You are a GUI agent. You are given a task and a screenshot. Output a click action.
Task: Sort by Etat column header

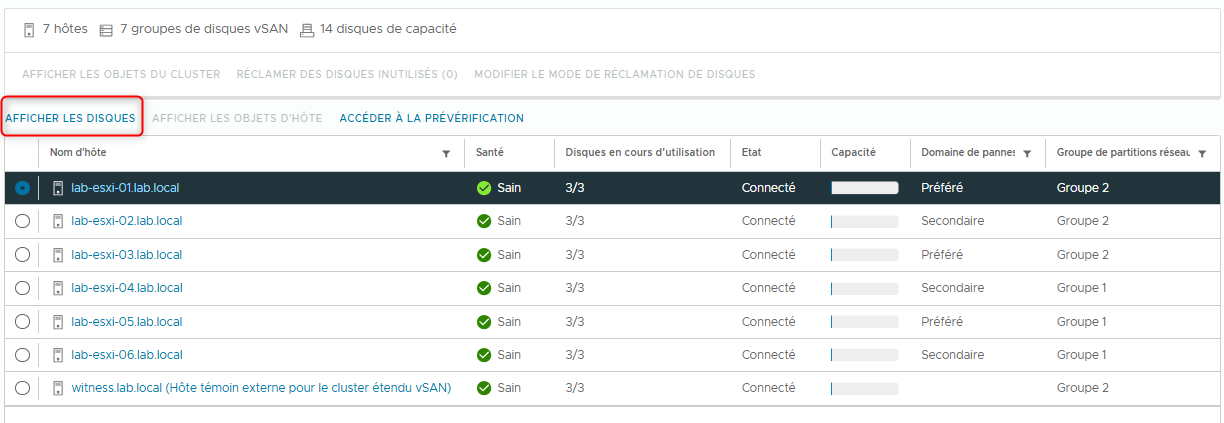752,153
